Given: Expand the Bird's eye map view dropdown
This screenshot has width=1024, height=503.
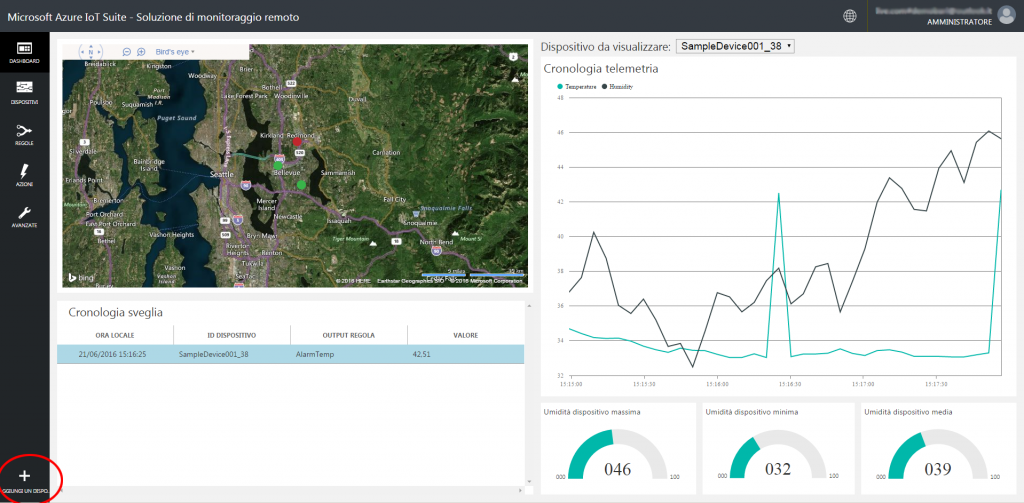Looking at the screenshot, I should click(x=175, y=52).
